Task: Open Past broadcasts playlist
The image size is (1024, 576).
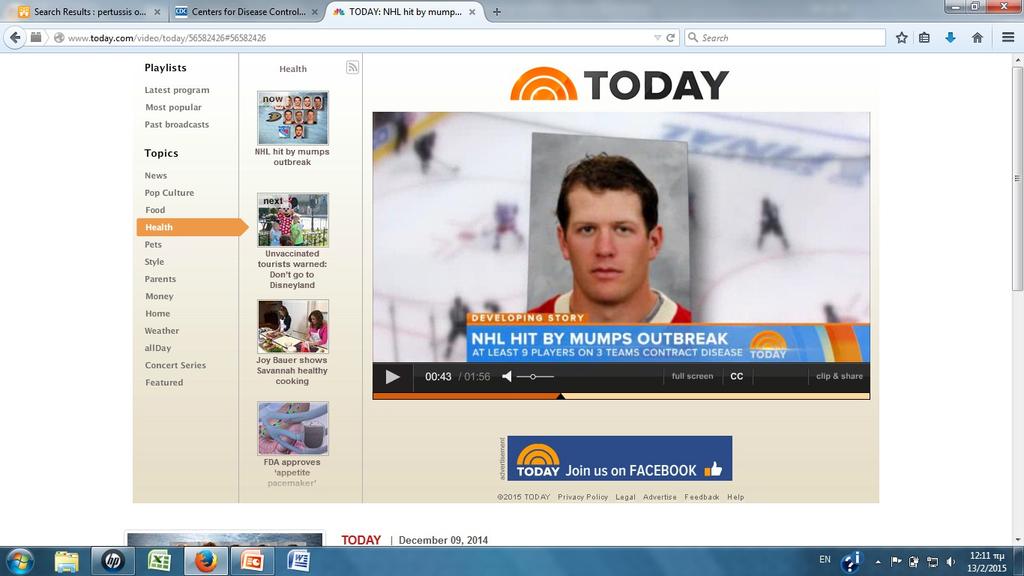Action: [x=177, y=125]
